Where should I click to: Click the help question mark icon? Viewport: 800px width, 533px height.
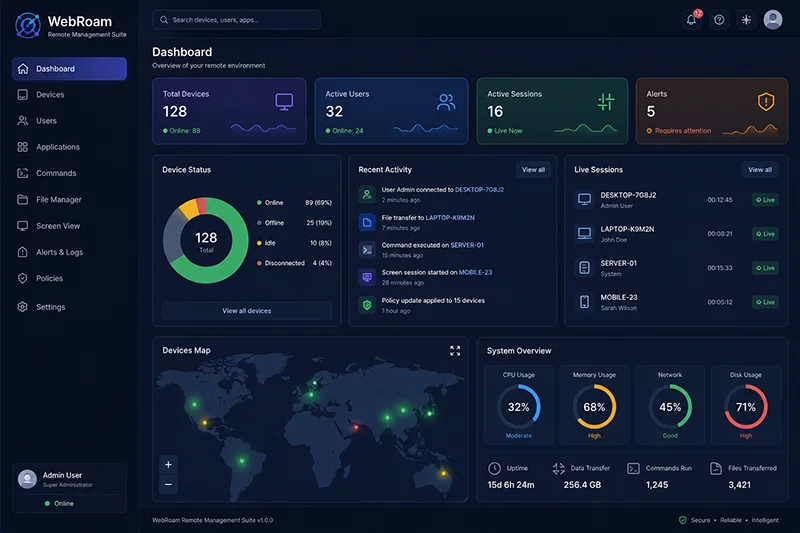(x=719, y=20)
